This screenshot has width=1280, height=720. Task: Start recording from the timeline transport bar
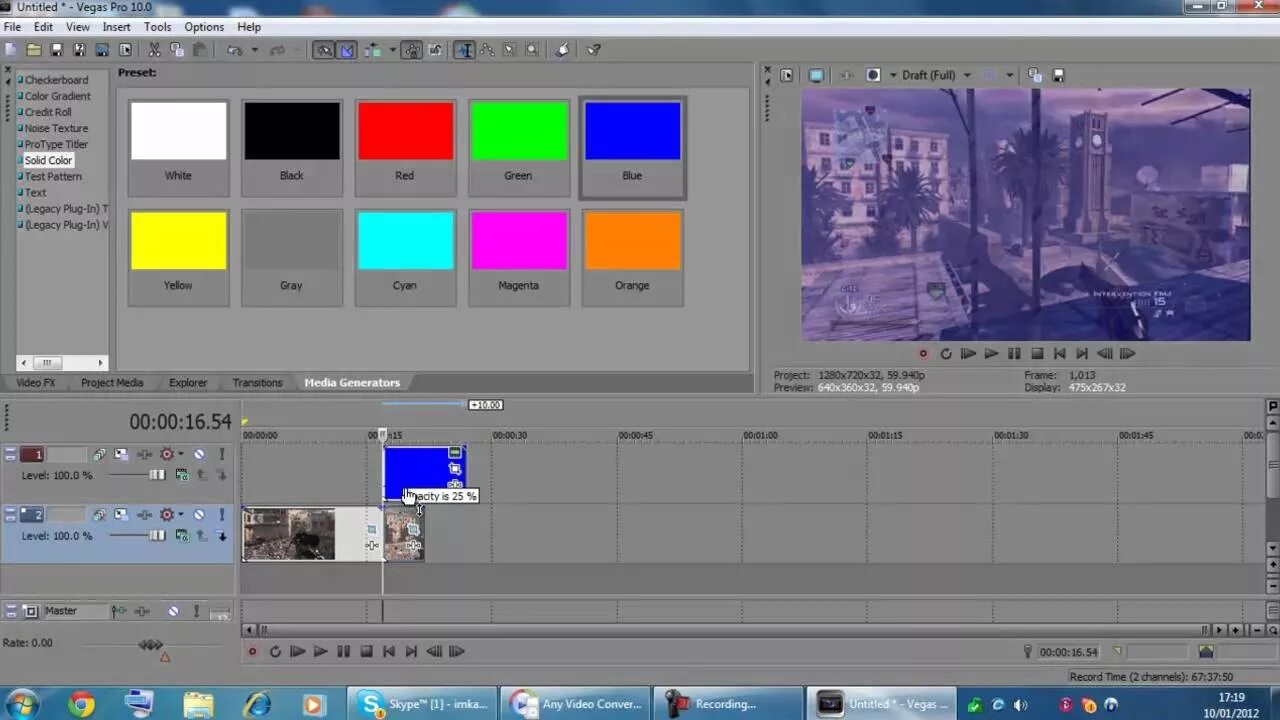pos(252,652)
